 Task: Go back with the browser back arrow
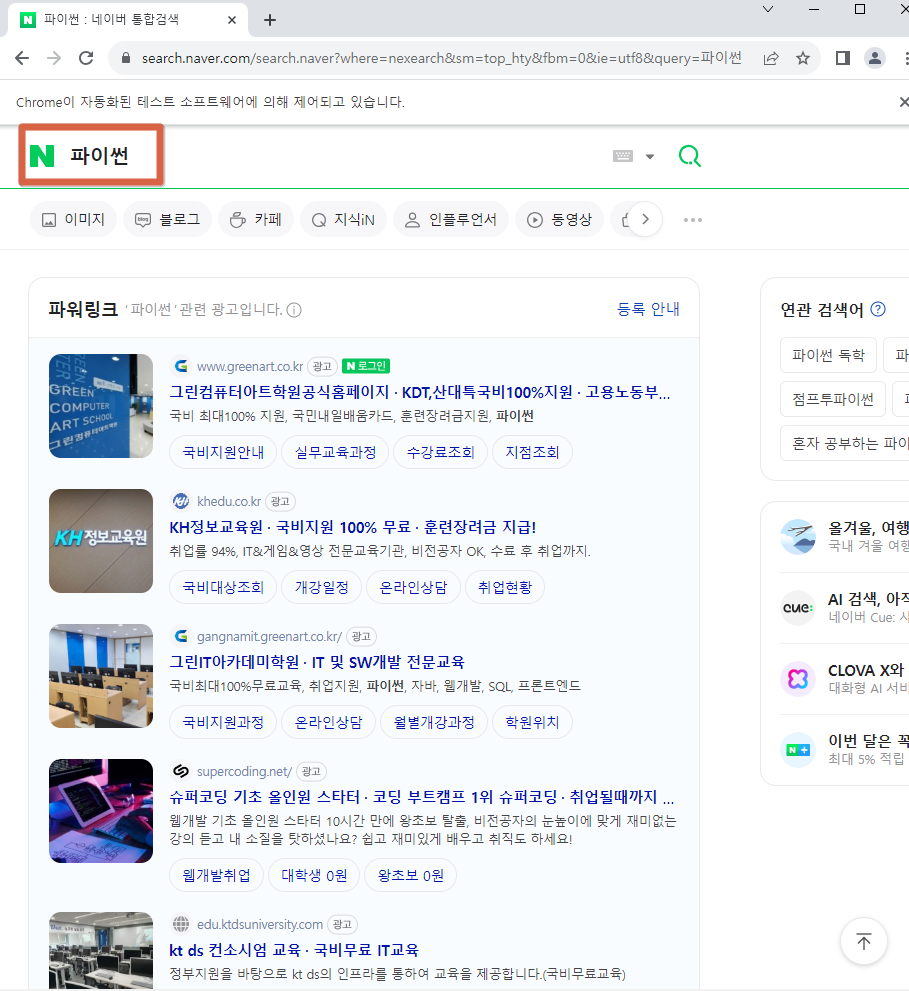[x=22, y=58]
